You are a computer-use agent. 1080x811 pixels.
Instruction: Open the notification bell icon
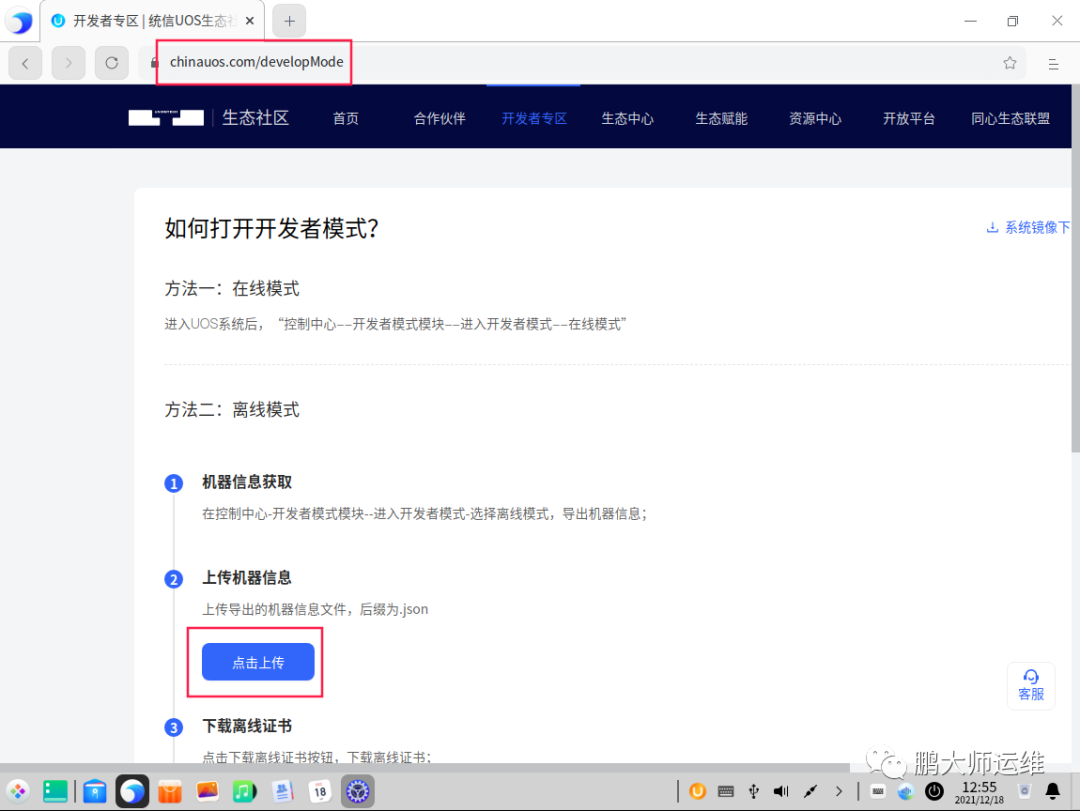1053,791
